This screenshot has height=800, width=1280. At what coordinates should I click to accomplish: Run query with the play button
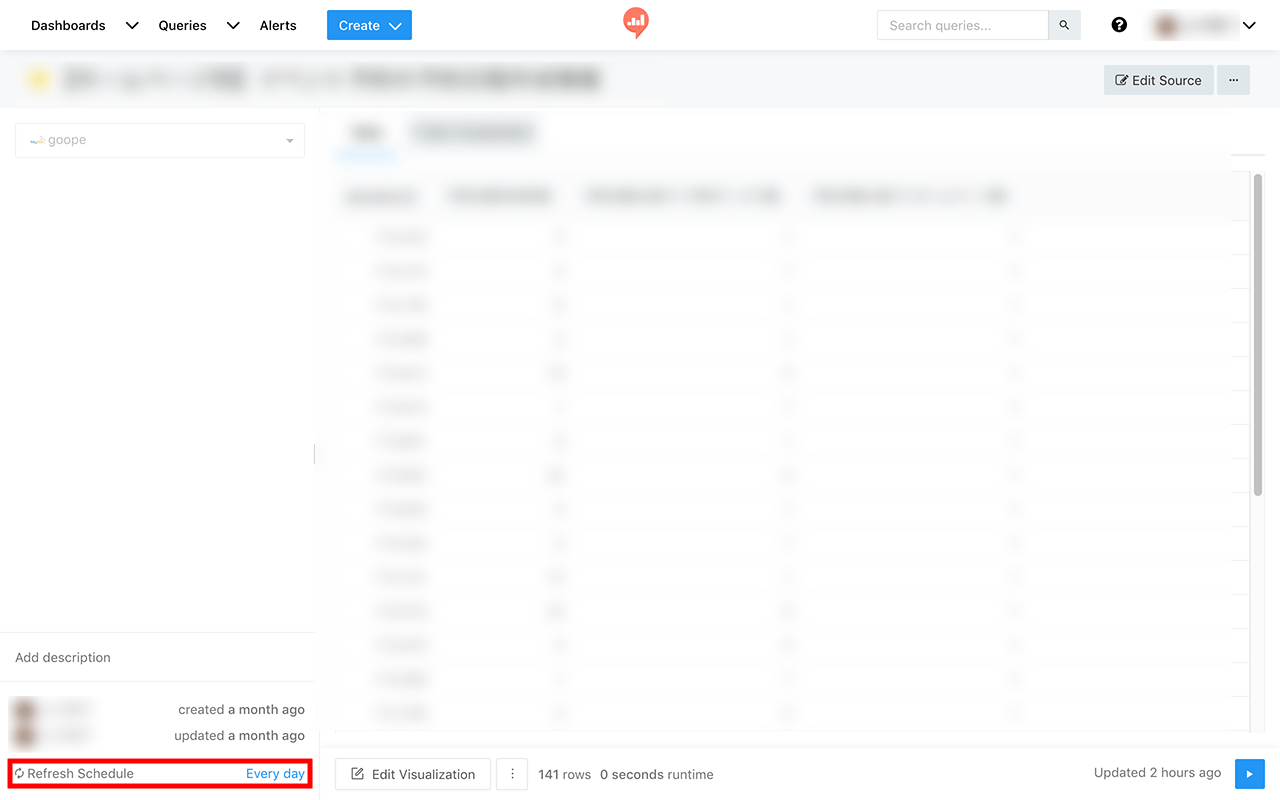click(x=1249, y=774)
